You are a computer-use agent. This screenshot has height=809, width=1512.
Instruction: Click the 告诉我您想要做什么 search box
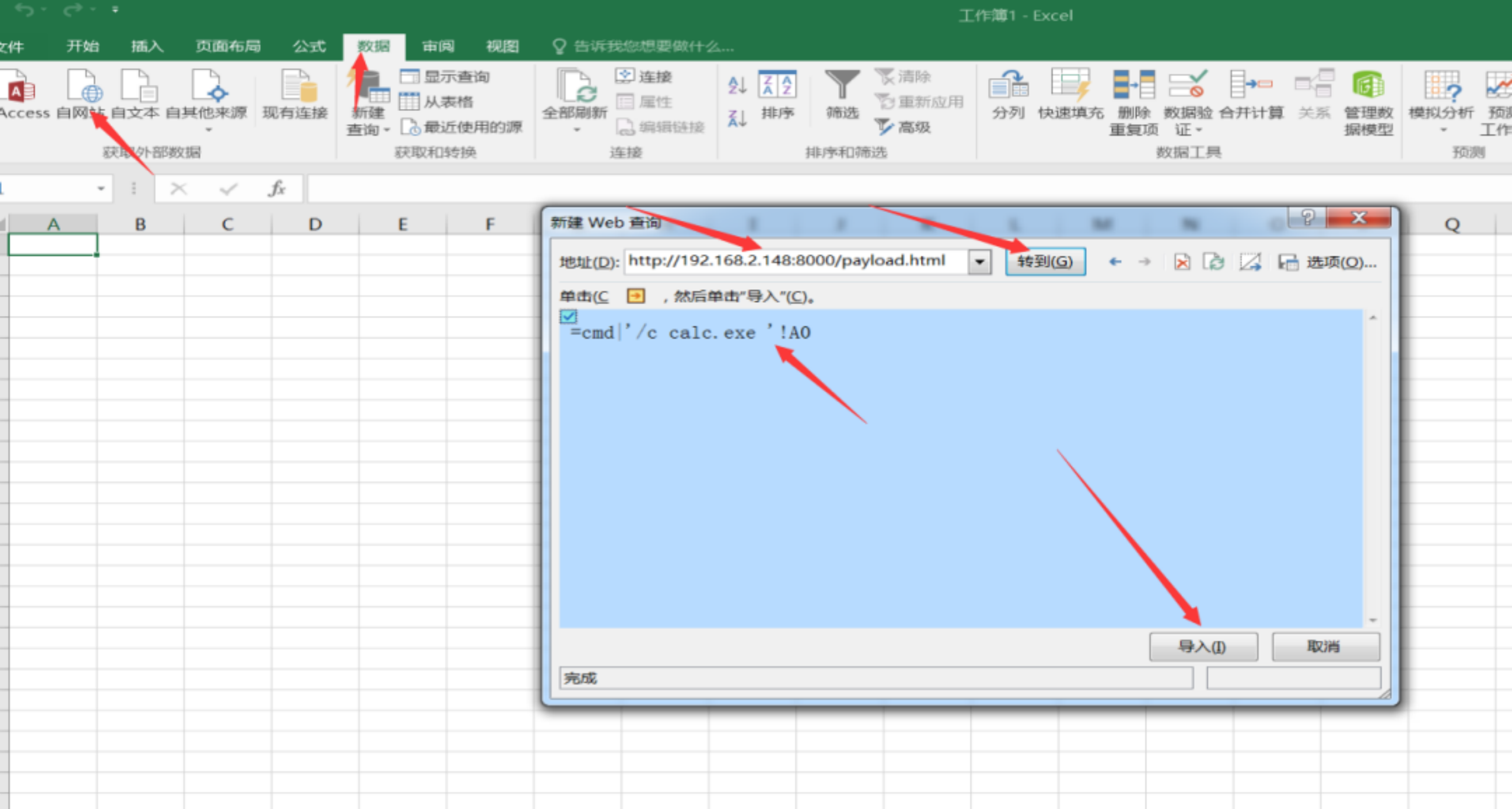click(x=644, y=46)
